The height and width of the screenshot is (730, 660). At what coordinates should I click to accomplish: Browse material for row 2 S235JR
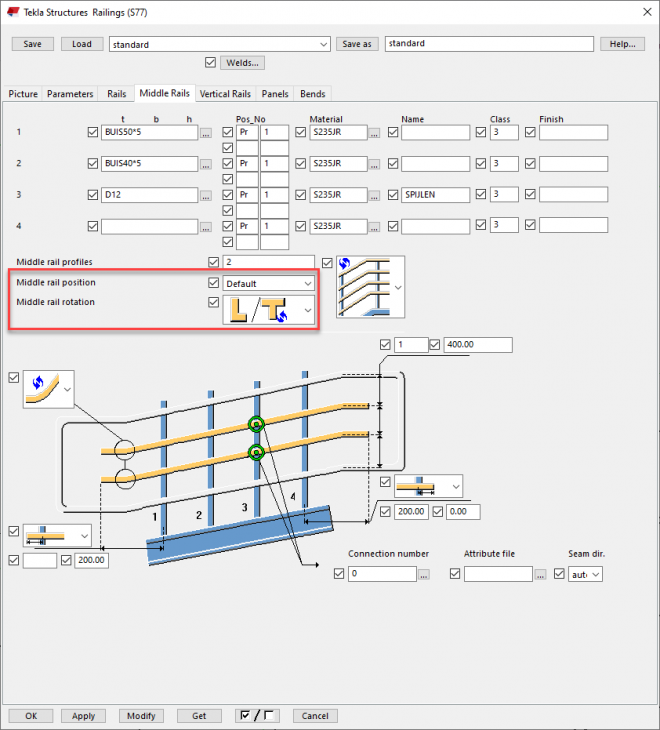[374, 164]
